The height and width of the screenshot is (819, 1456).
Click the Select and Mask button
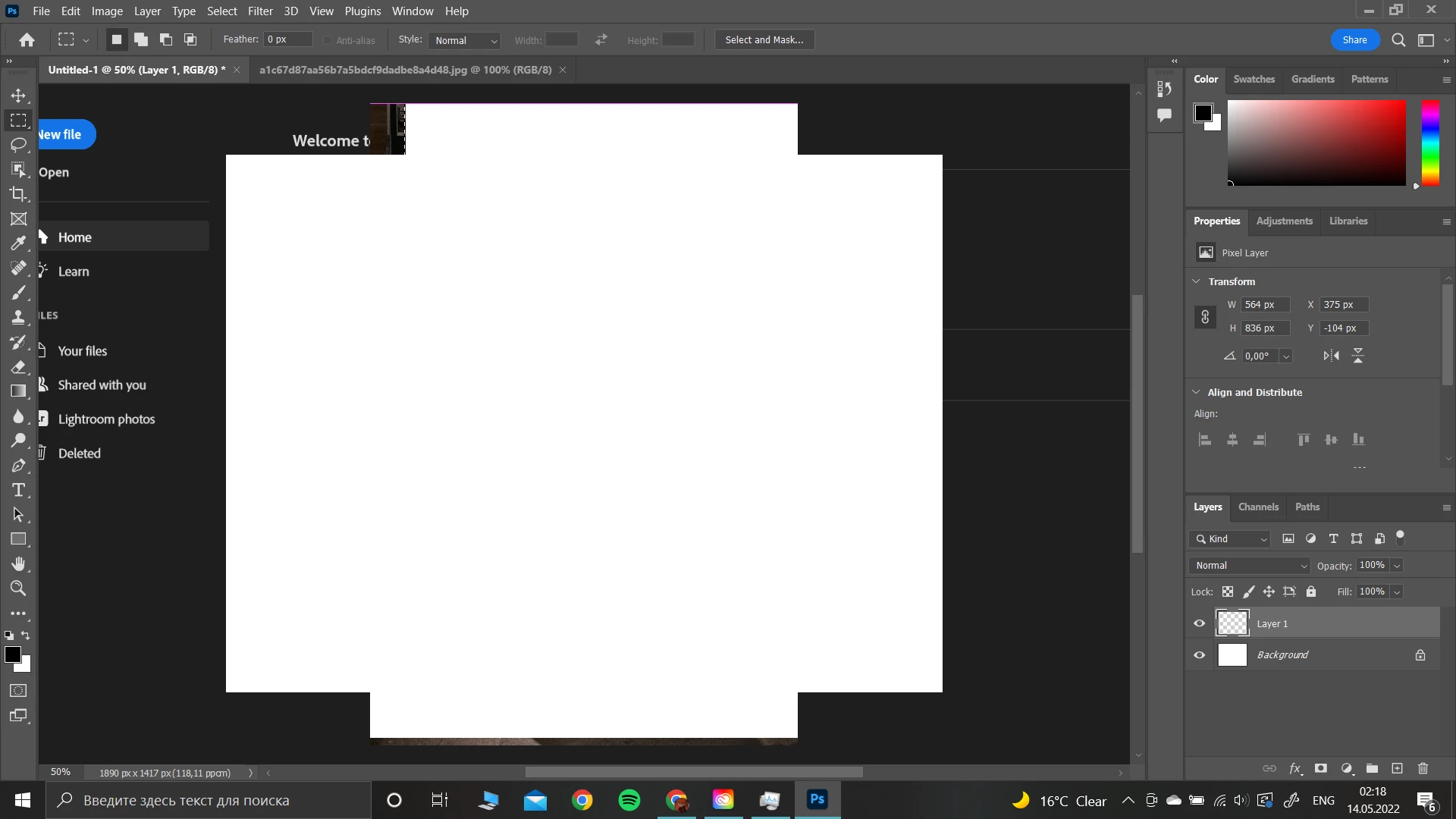(x=764, y=40)
